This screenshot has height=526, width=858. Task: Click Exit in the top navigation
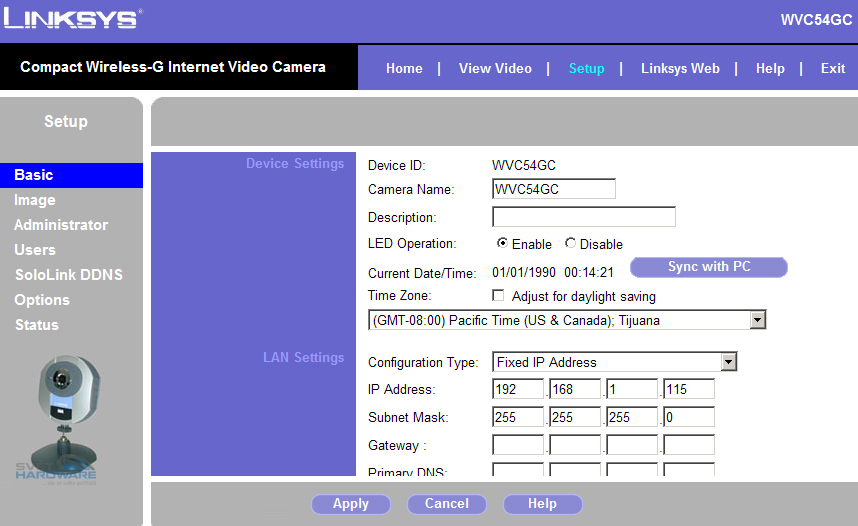click(833, 68)
